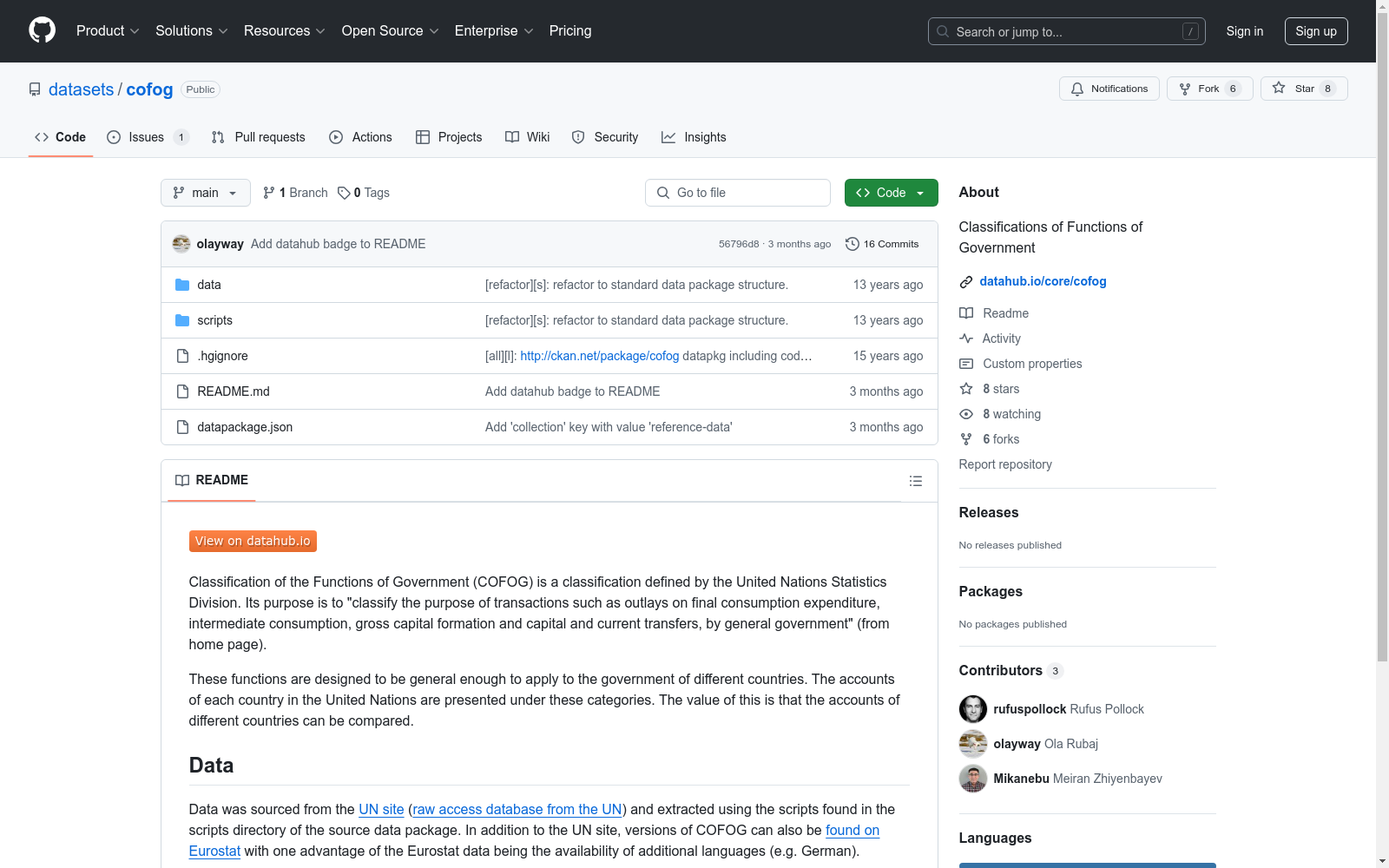This screenshot has height=868, width=1389.
Task: Open the UN site link
Action: tap(381, 809)
